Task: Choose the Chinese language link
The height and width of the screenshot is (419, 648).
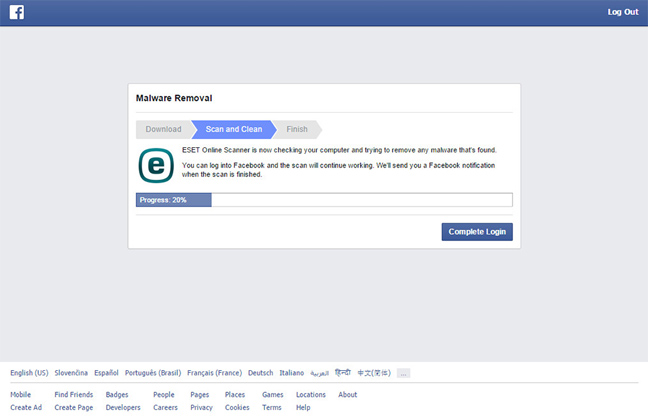Action: 374,373
